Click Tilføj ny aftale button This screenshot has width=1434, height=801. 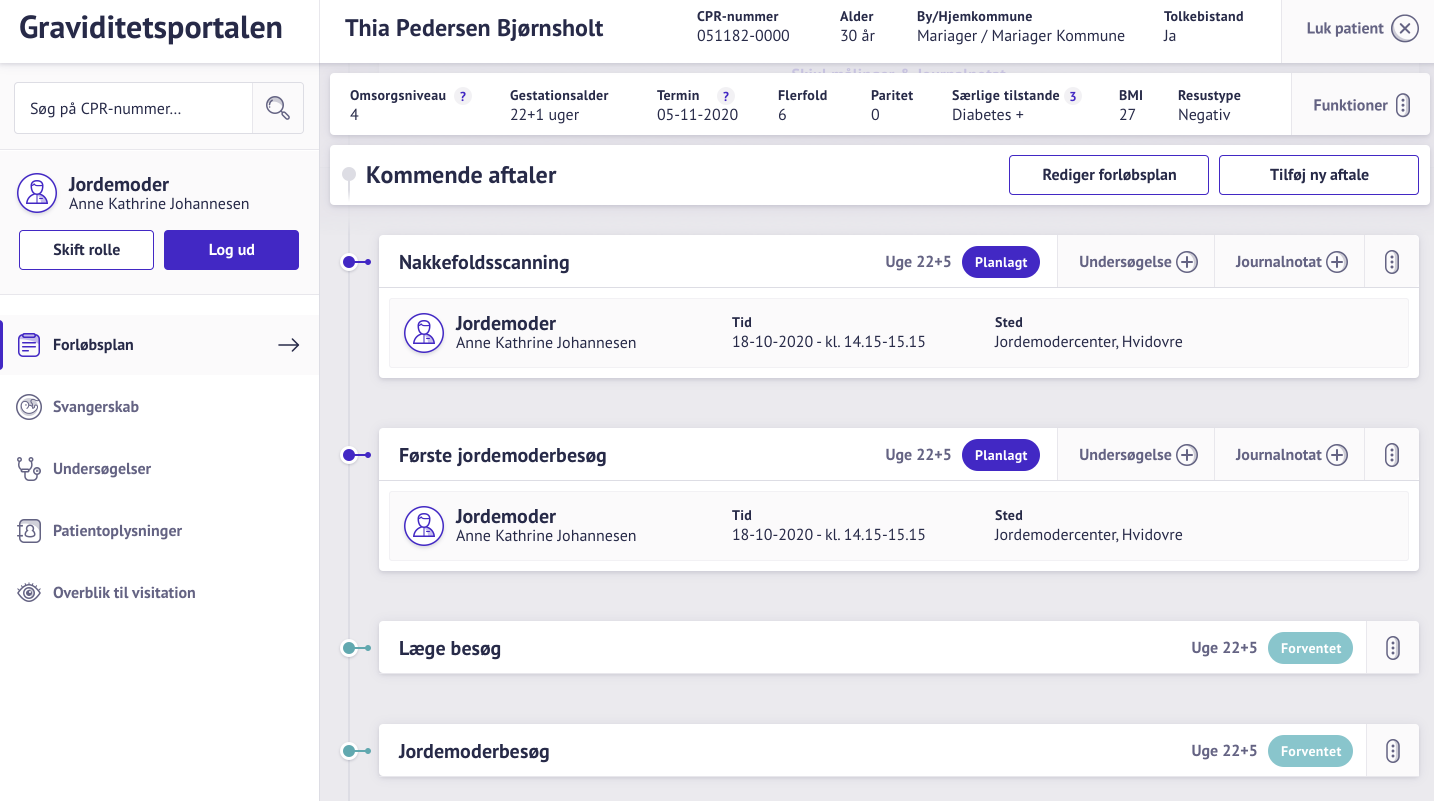pos(1318,175)
